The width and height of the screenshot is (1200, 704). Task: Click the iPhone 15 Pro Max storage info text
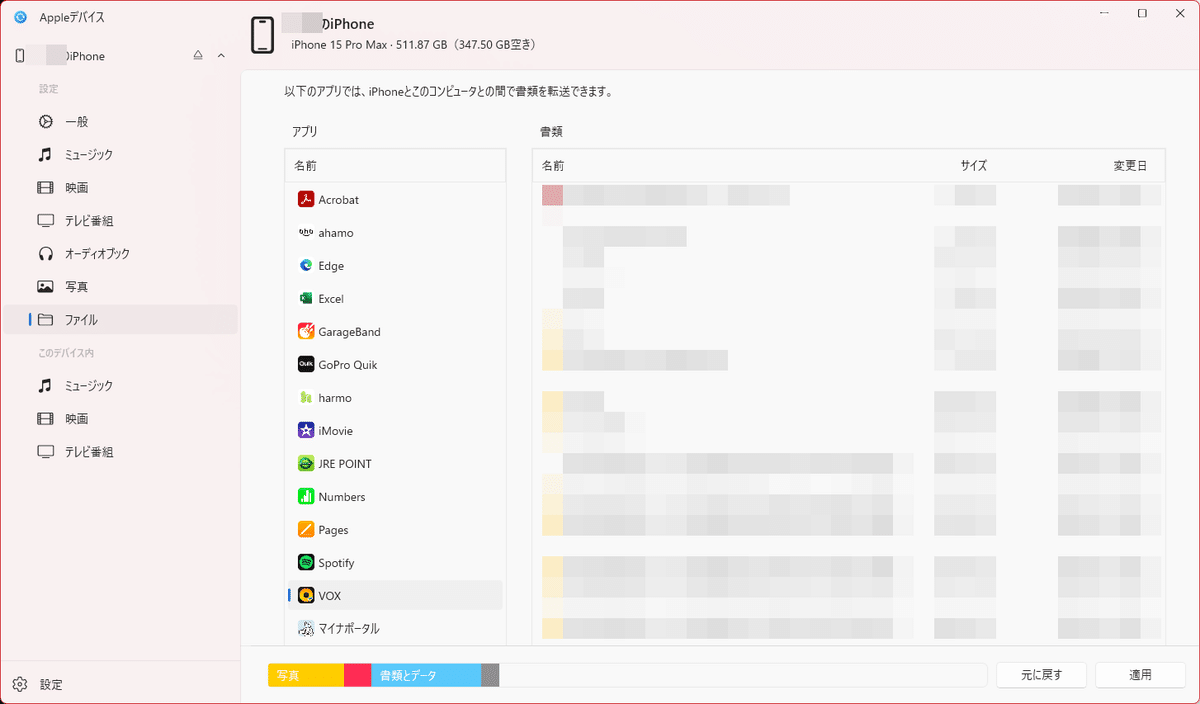point(414,45)
